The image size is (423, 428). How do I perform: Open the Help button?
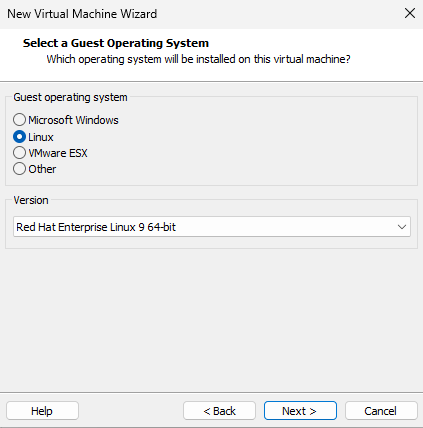tap(42, 411)
